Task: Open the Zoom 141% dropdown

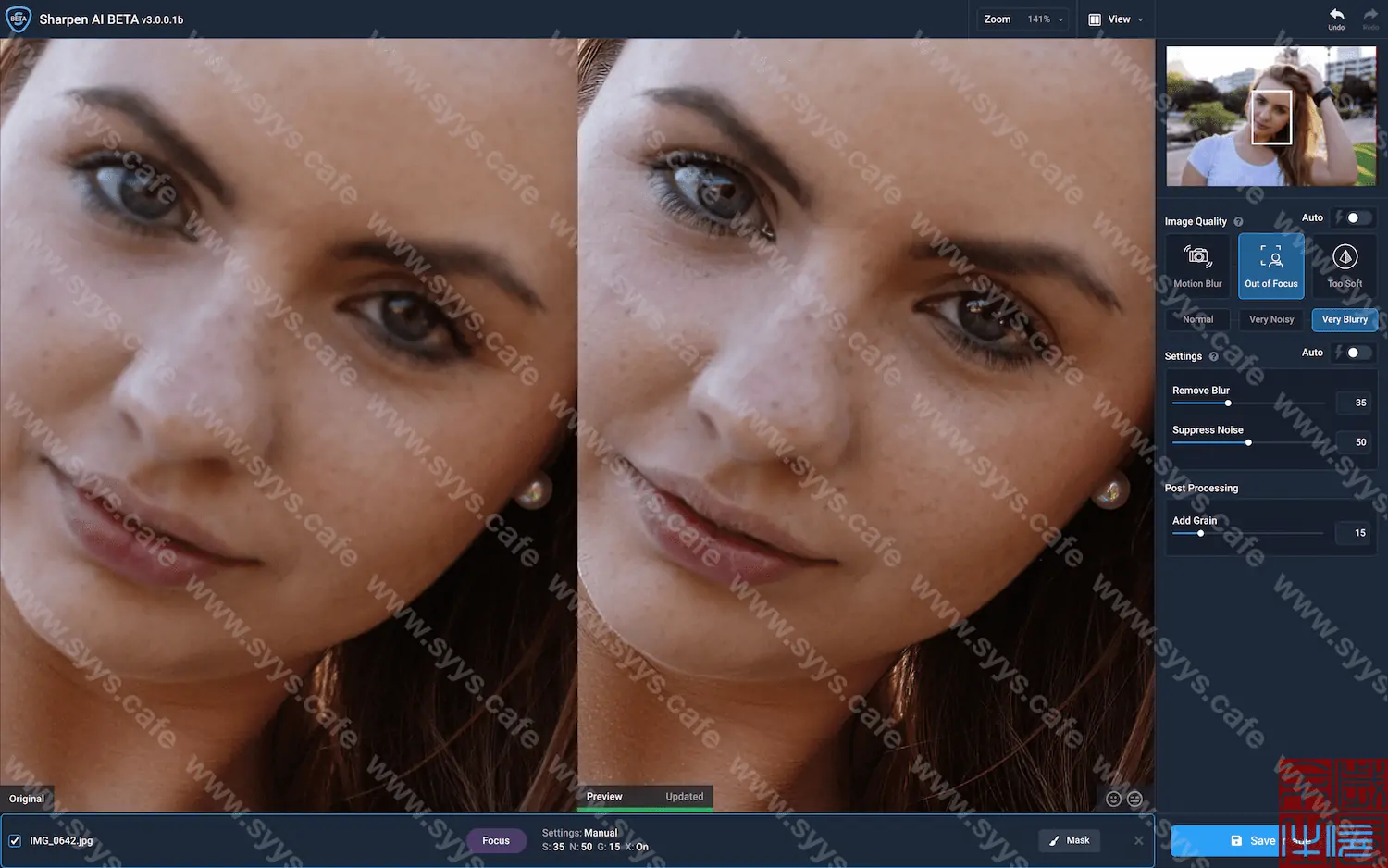Action: (1023, 19)
